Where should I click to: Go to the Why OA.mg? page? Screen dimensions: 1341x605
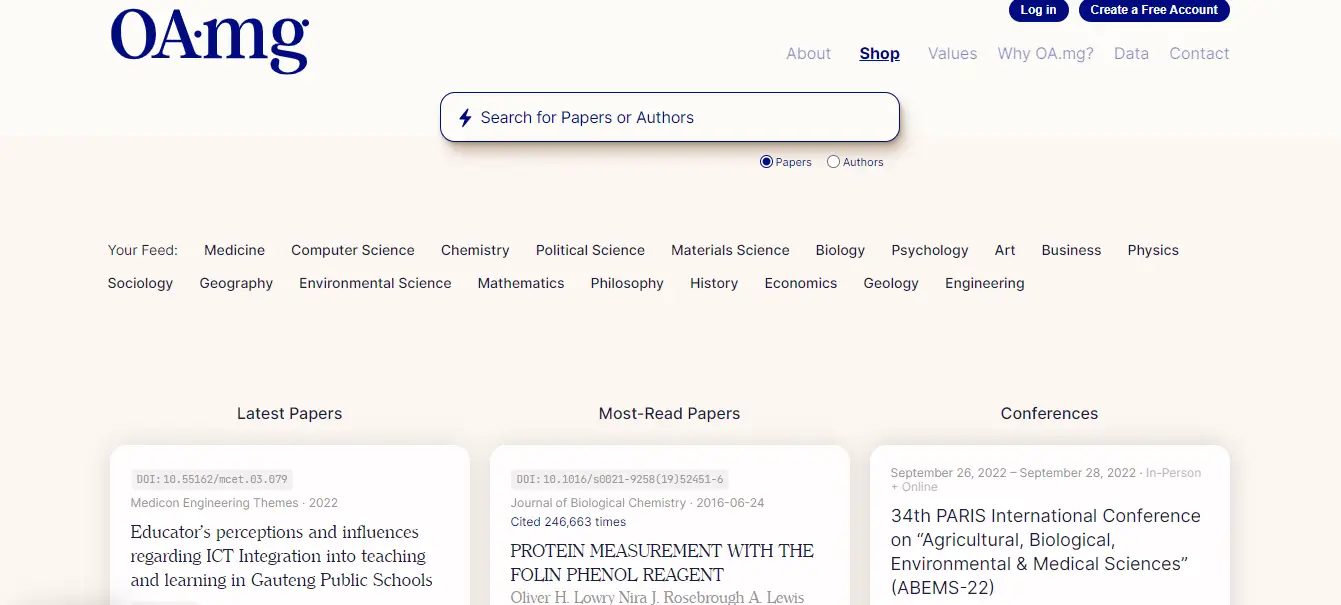(1046, 54)
